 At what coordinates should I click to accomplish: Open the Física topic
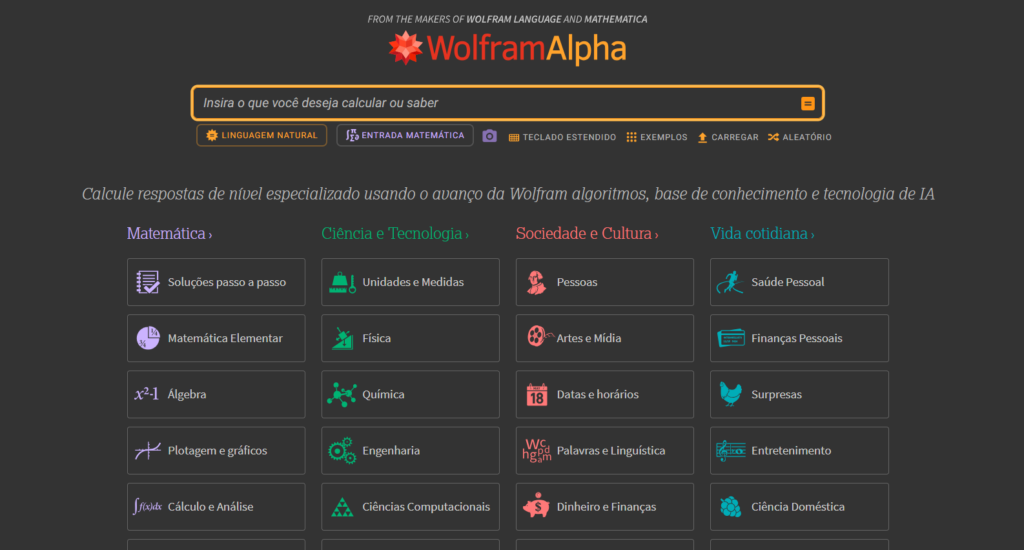pyautogui.click(x=410, y=338)
